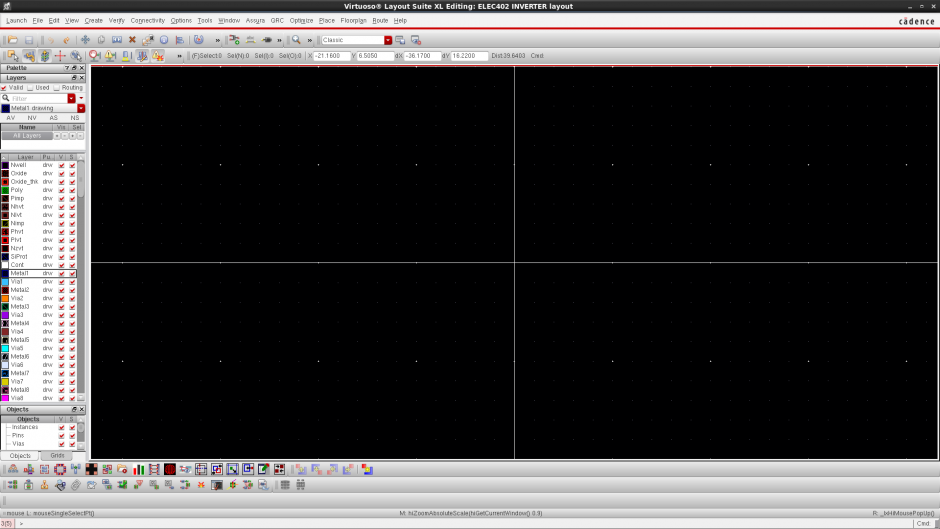Open the Verify menu

tap(117, 20)
